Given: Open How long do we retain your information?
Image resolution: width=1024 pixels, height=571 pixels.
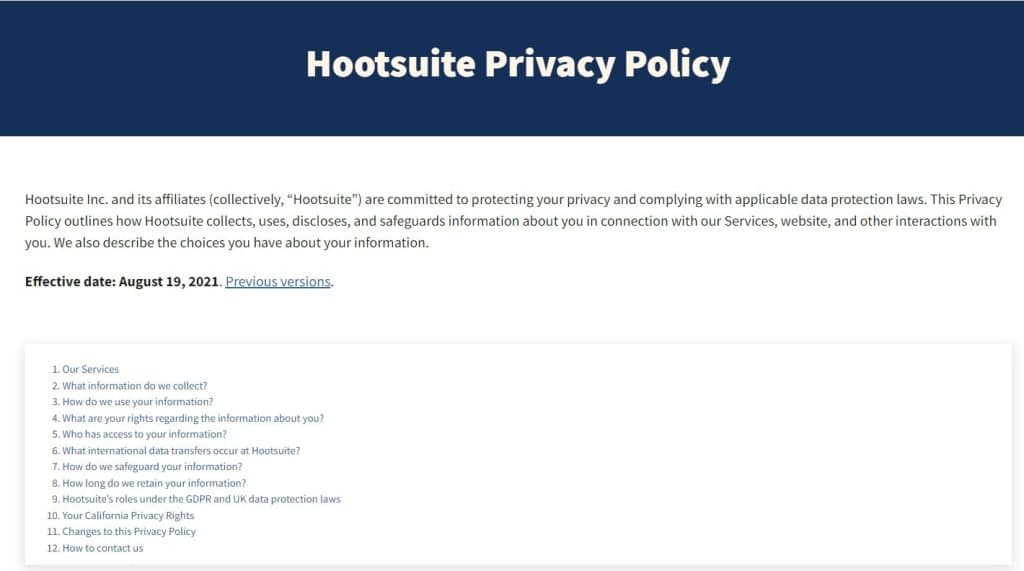Looking at the screenshot, I should pos(154,483).
